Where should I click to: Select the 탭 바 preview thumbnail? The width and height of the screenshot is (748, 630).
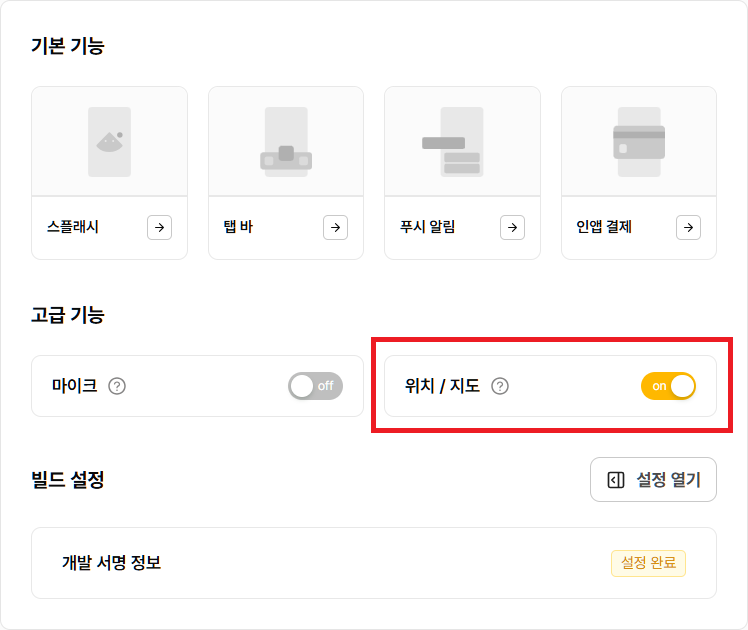[x=286, y=141]
